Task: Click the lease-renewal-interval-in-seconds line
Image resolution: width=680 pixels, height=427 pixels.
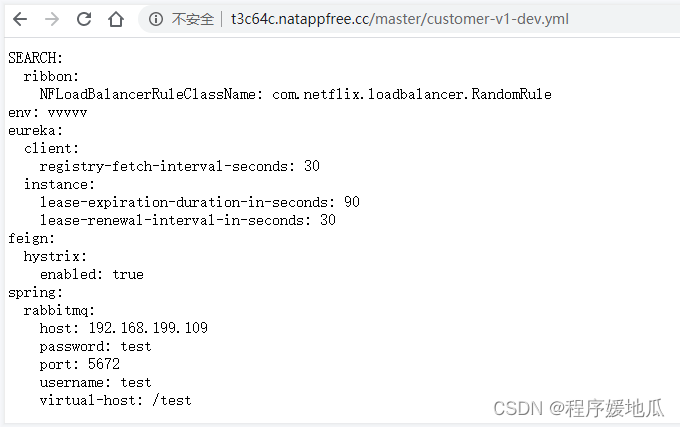Action: click(187, 220)
